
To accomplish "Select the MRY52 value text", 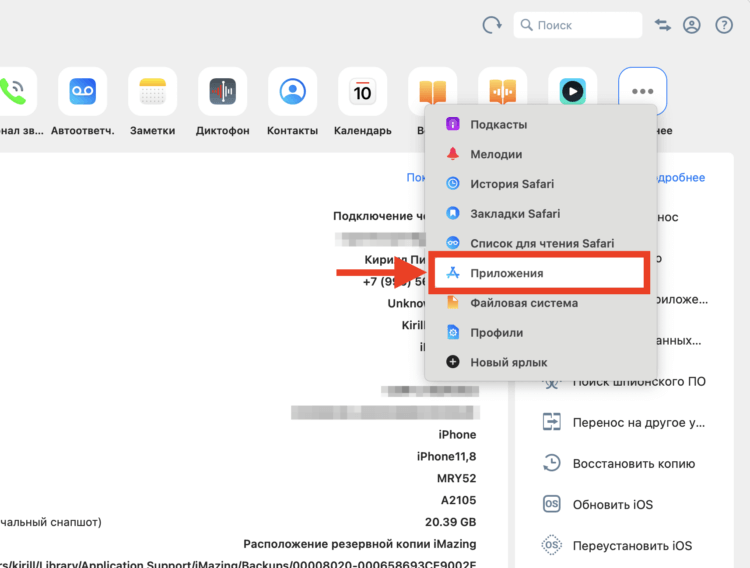I will (456, 479).
